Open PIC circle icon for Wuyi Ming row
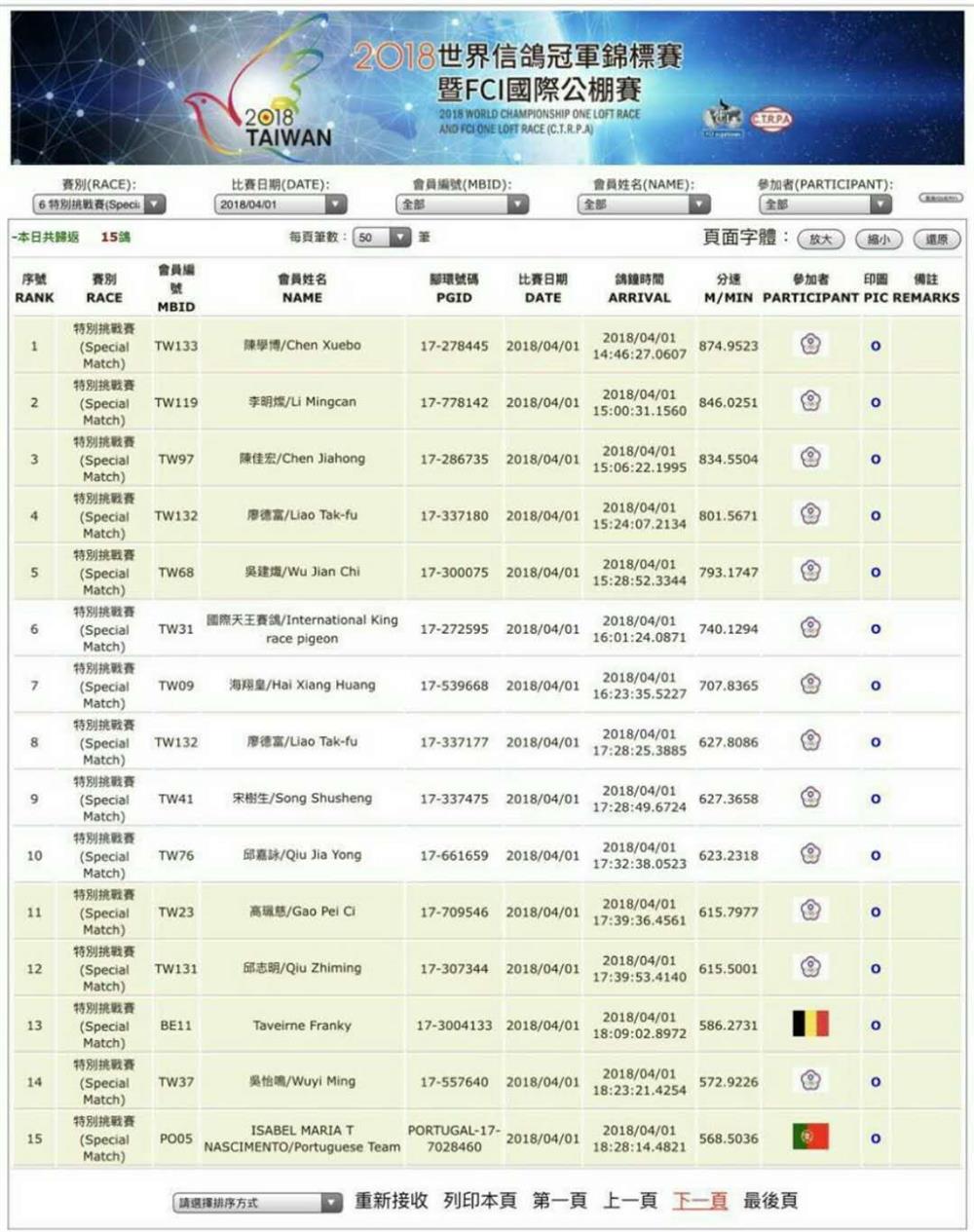 [x=876, y=1082]
